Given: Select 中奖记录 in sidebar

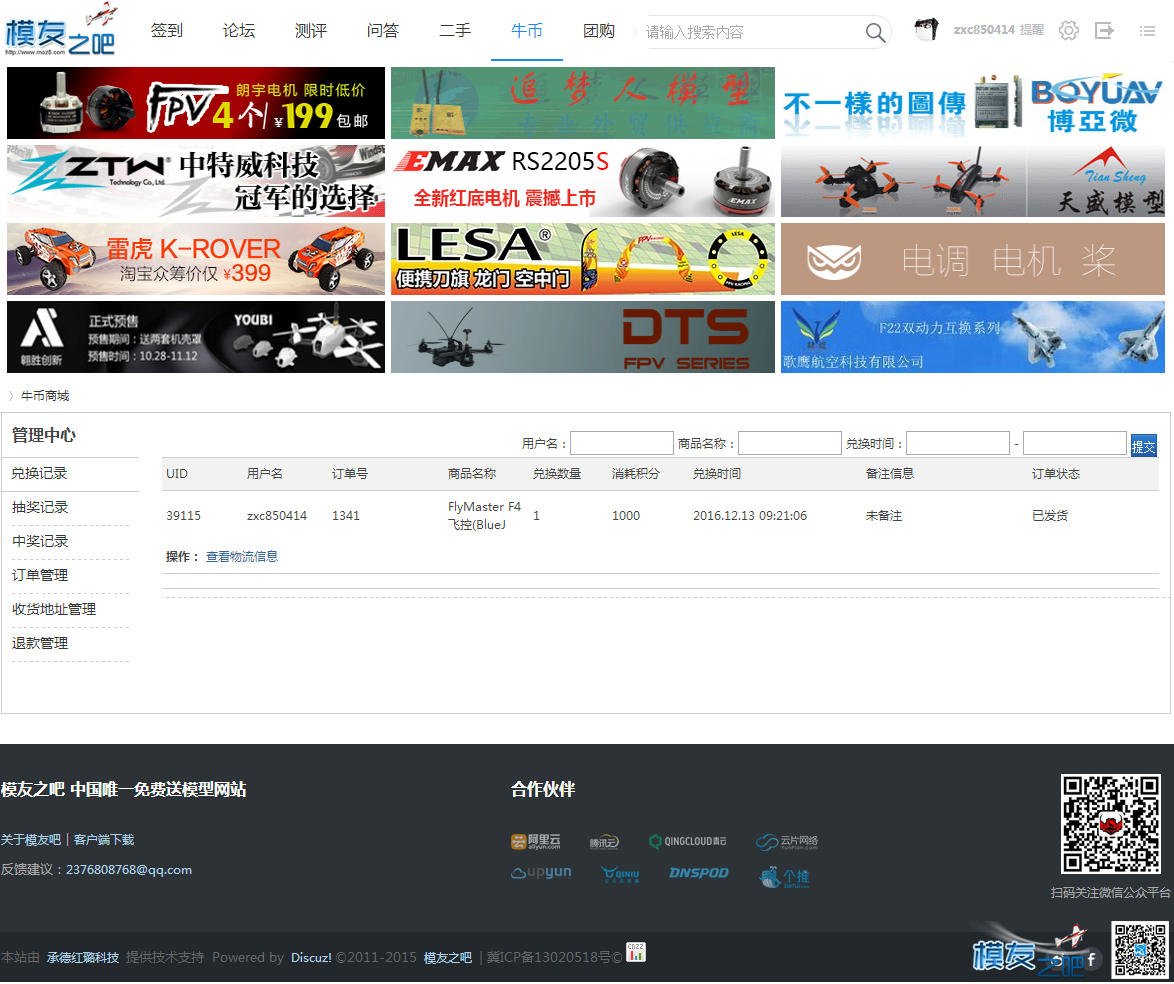Looking at the screenshot, I should tap(40, 541).
